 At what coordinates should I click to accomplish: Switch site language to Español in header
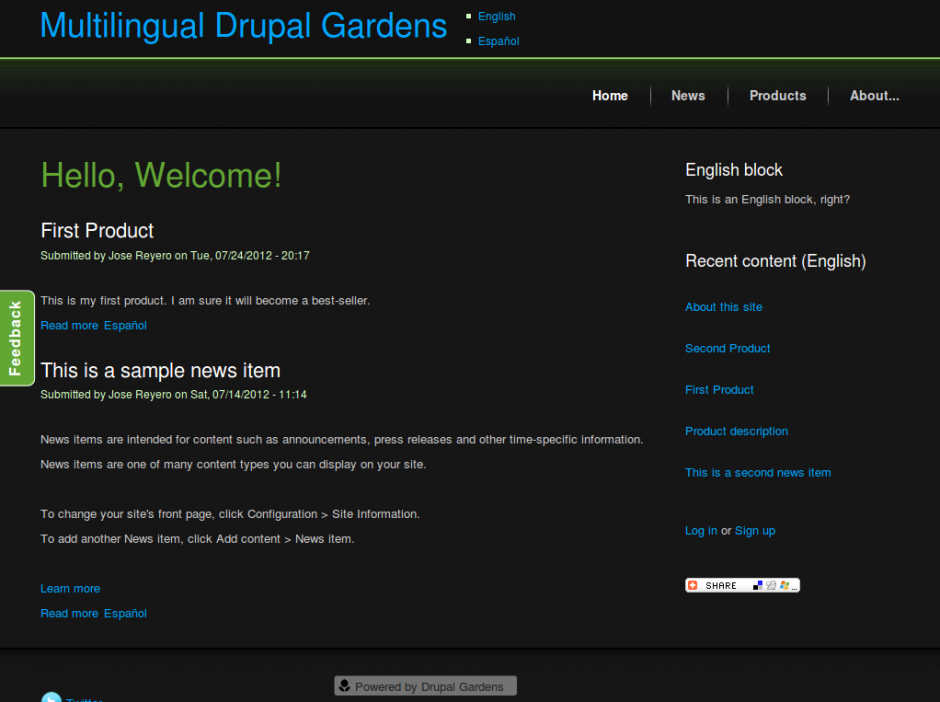point(498,41)
